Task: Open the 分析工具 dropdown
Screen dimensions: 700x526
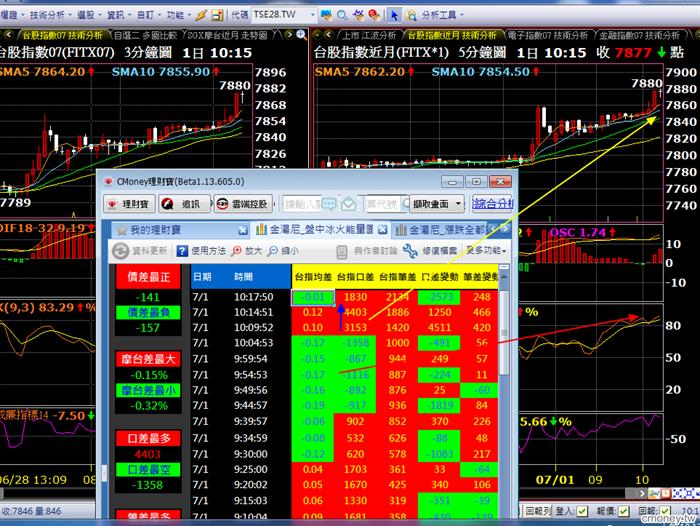Action: tap(443, 15)
